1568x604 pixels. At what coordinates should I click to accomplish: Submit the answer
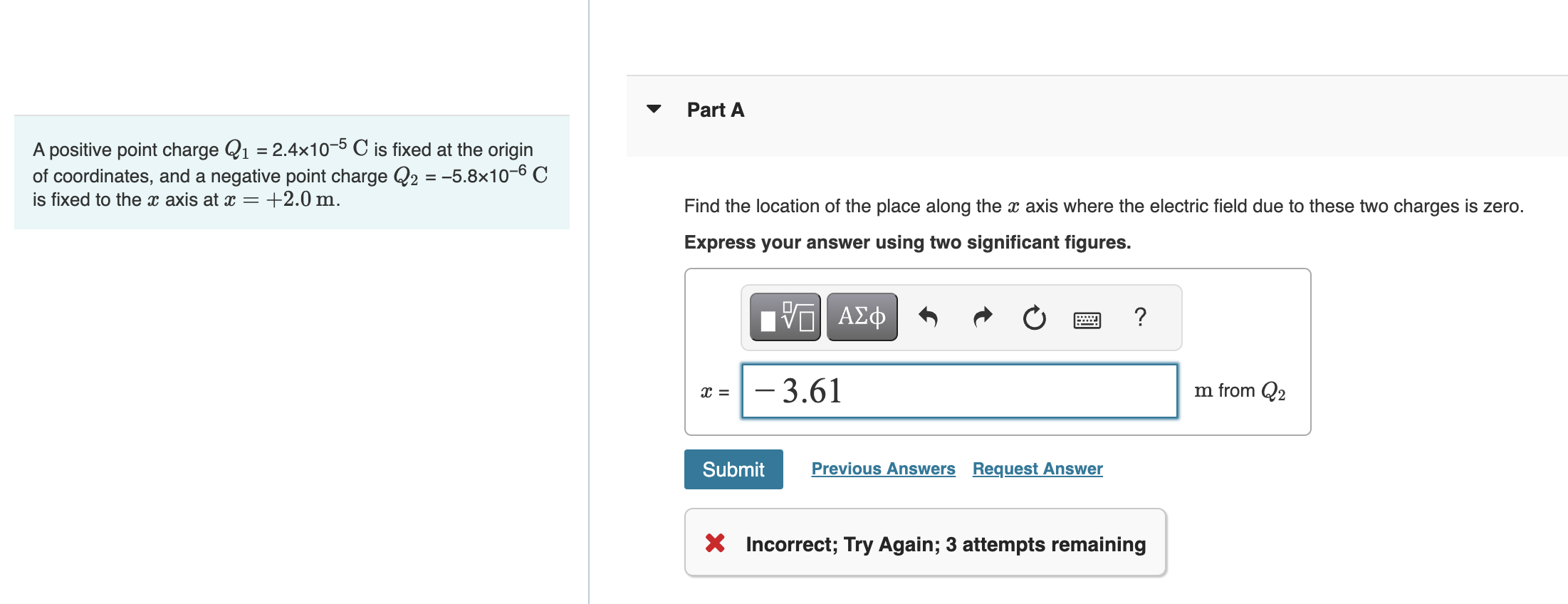733,469
